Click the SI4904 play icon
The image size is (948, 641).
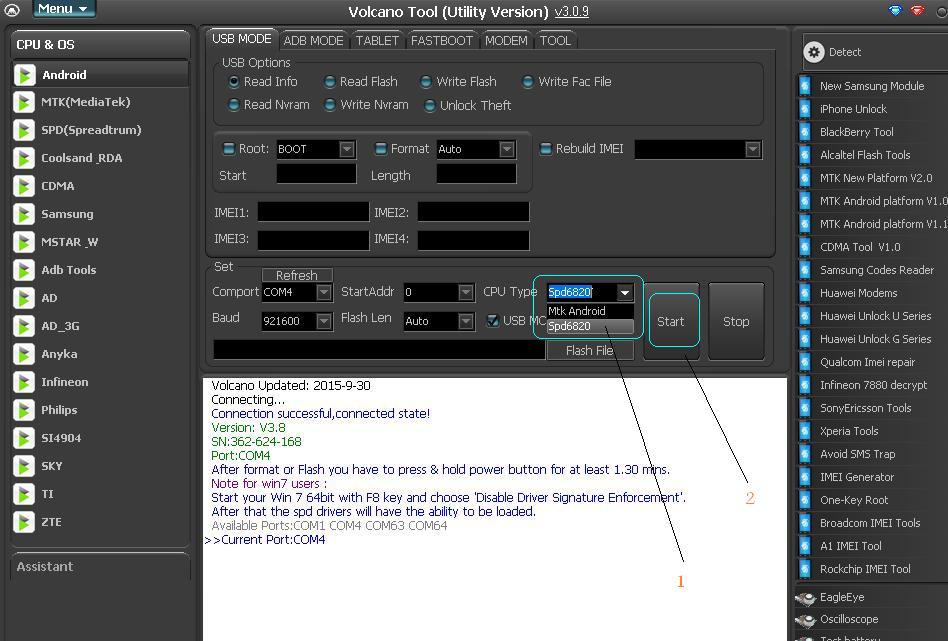tap(24, 438)
